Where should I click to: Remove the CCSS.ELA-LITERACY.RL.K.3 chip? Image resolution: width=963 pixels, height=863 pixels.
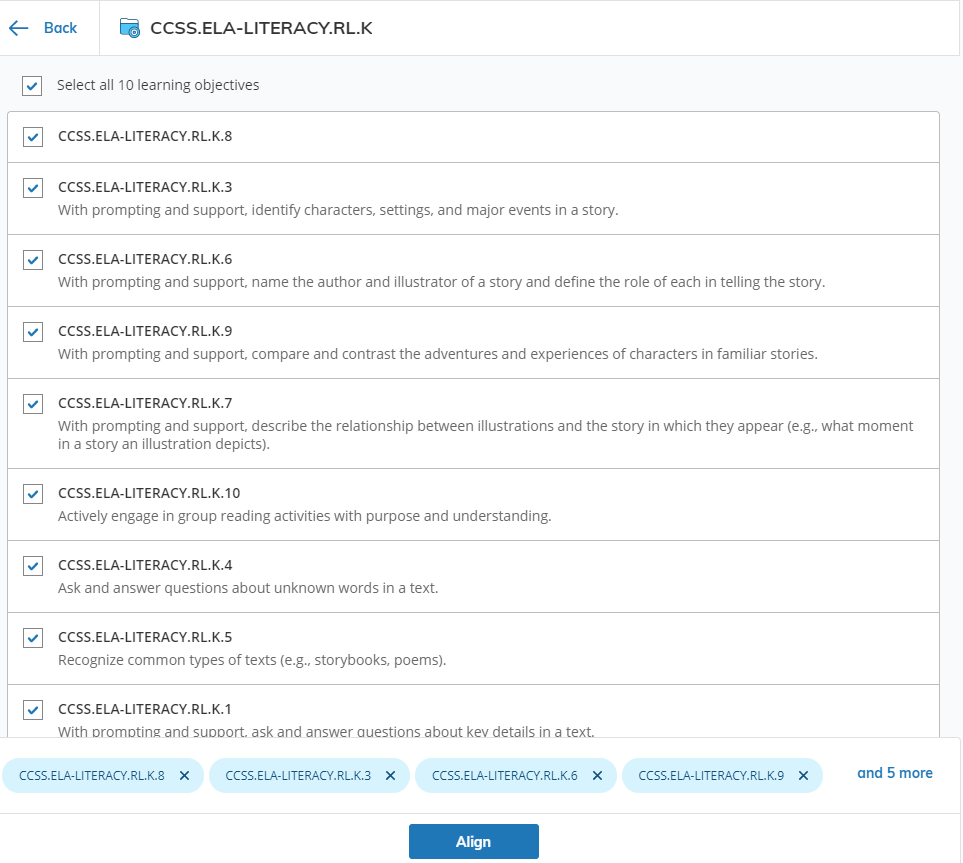coord(390,775)
